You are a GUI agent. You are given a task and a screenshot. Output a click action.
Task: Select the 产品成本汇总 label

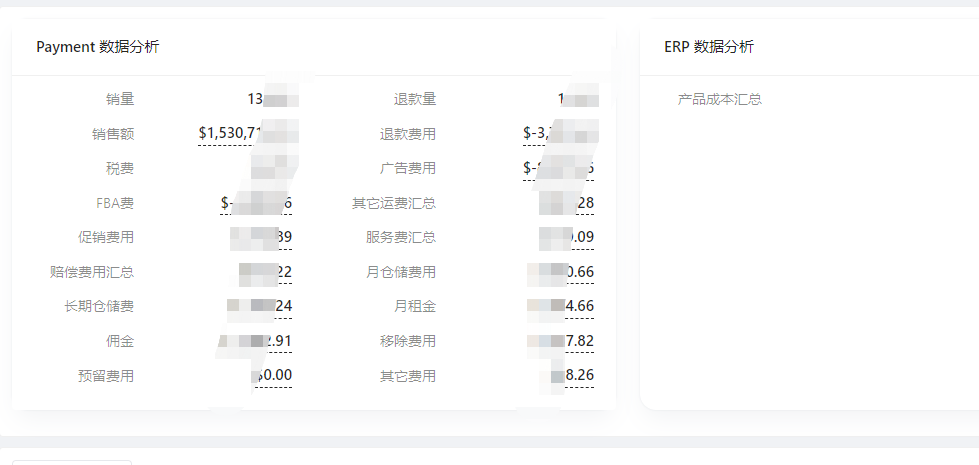(x=720, y=99)
